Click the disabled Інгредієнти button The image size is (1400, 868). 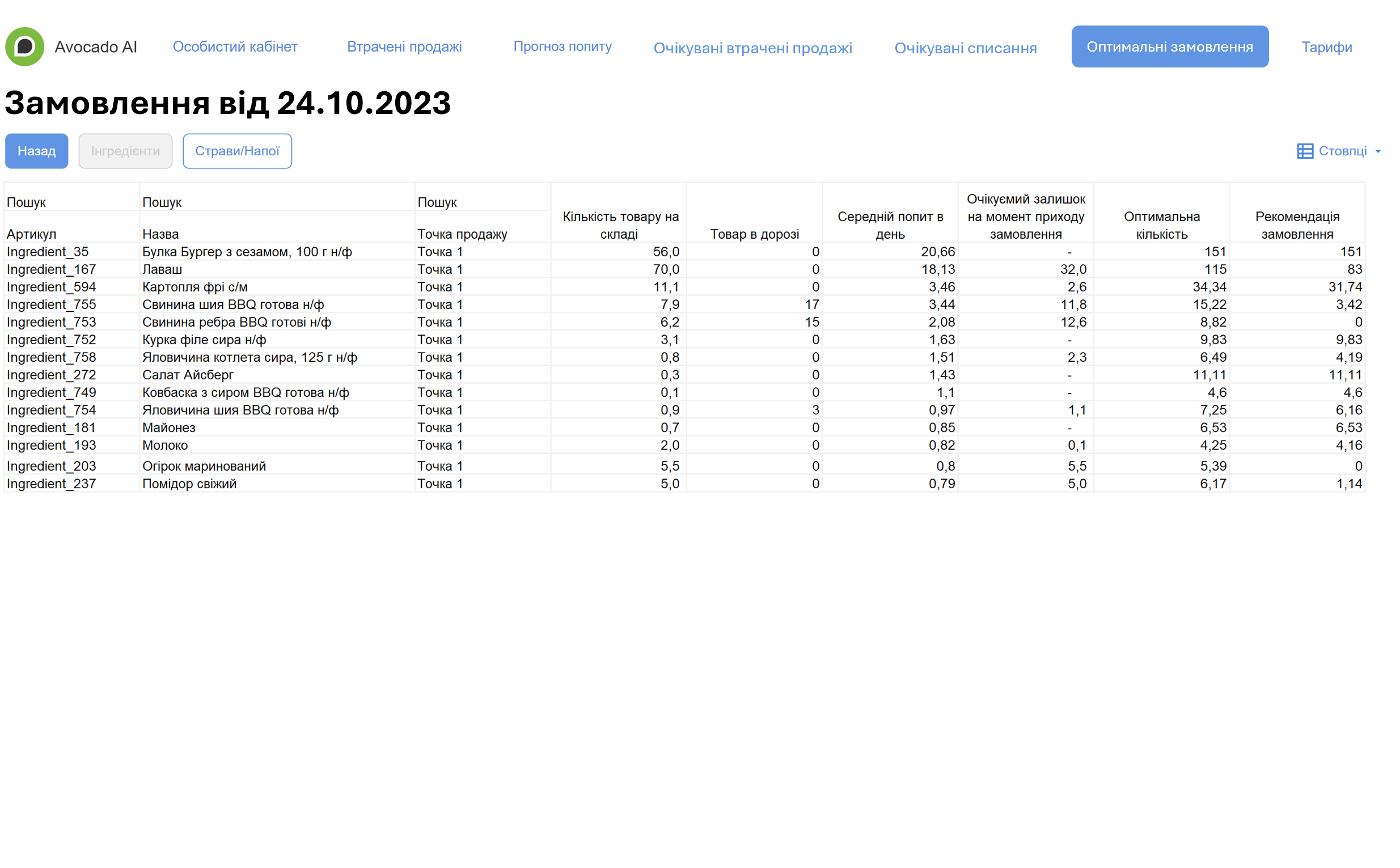tap(125, 151)
